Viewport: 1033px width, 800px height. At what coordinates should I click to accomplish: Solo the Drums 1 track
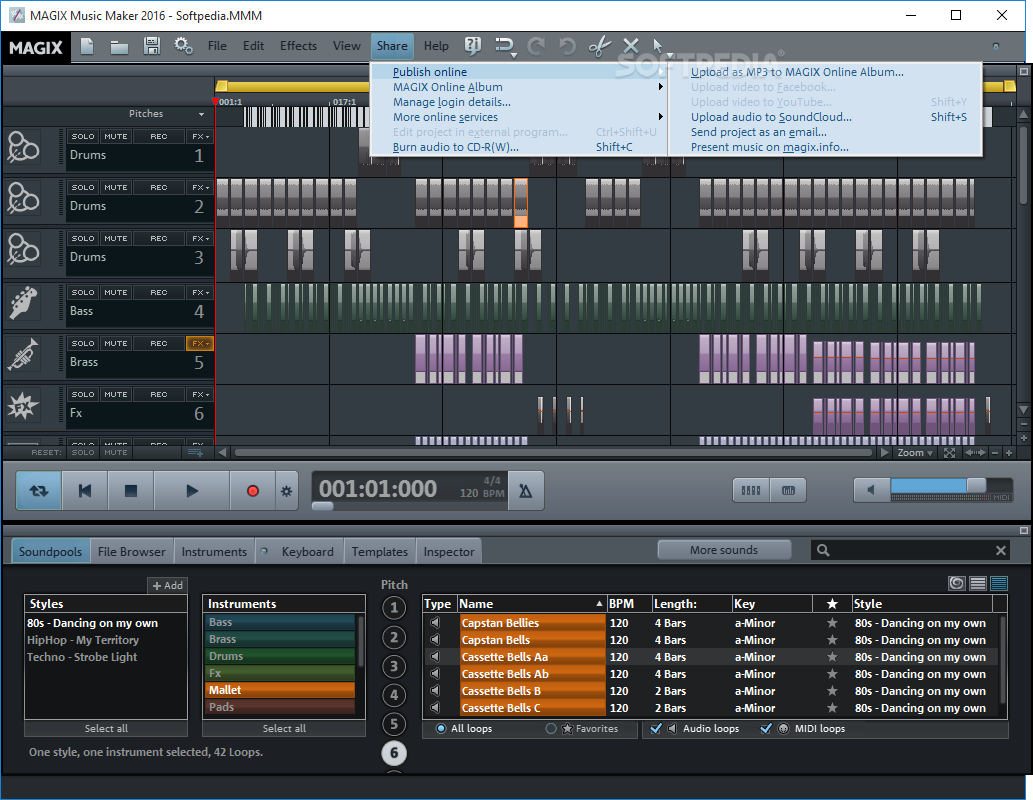point(83,136)
